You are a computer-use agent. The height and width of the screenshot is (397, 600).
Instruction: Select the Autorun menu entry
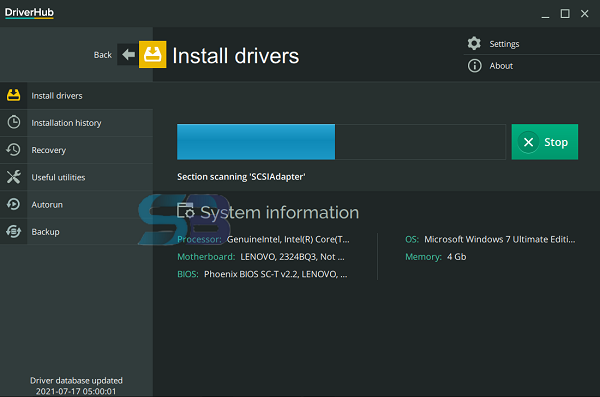tap(77, 204)
